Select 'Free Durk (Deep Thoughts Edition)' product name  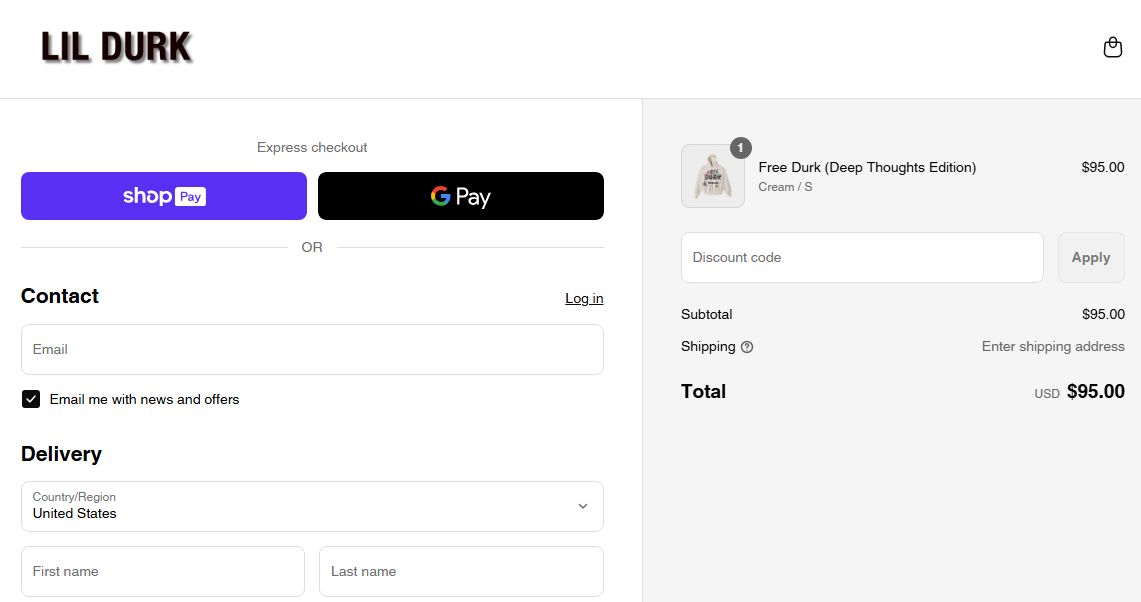[867, 167]
